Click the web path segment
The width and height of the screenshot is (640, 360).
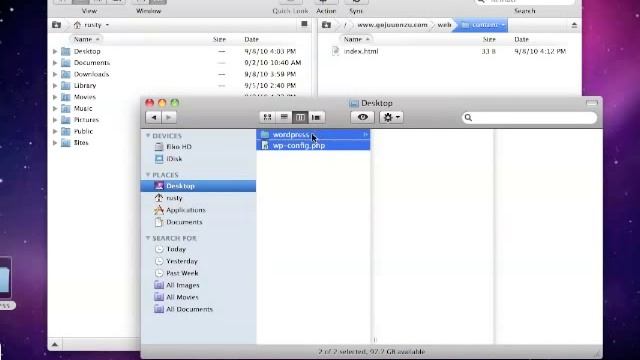[444, 25]
